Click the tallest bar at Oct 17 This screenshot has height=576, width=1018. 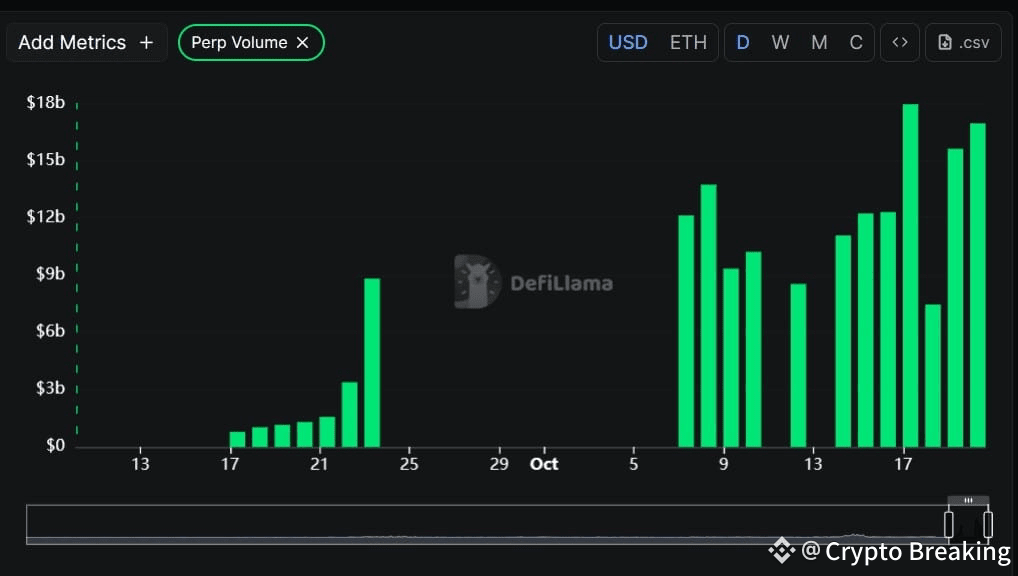click(910, 275)
